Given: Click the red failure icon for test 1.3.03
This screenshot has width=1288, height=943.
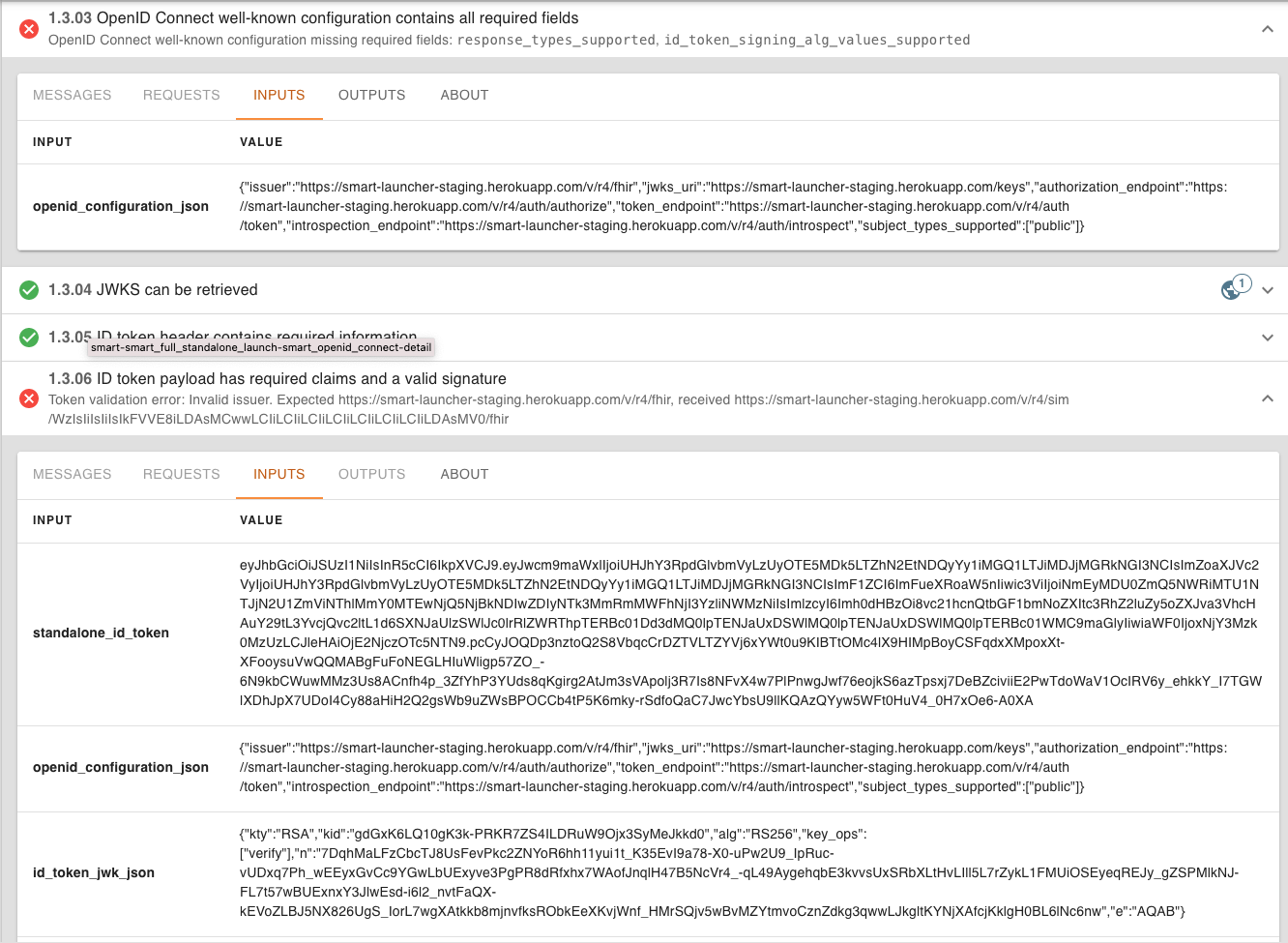Looking at the screenshot, I should pyautogui.click(x=27, y=28).
